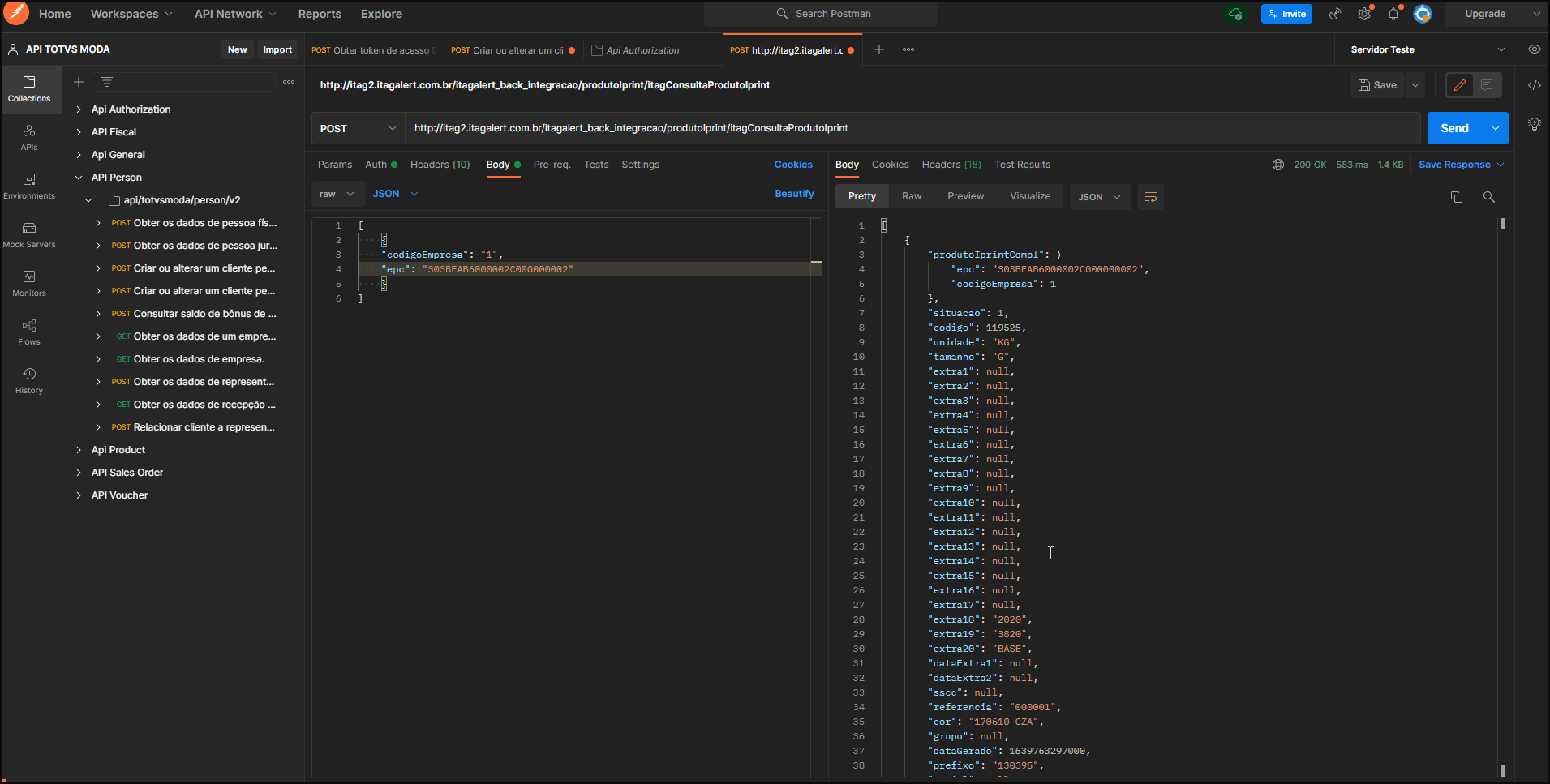The image size is (1550, 784).
Task: Switch to the comment mode icon
Action: tap(1487, 85)
